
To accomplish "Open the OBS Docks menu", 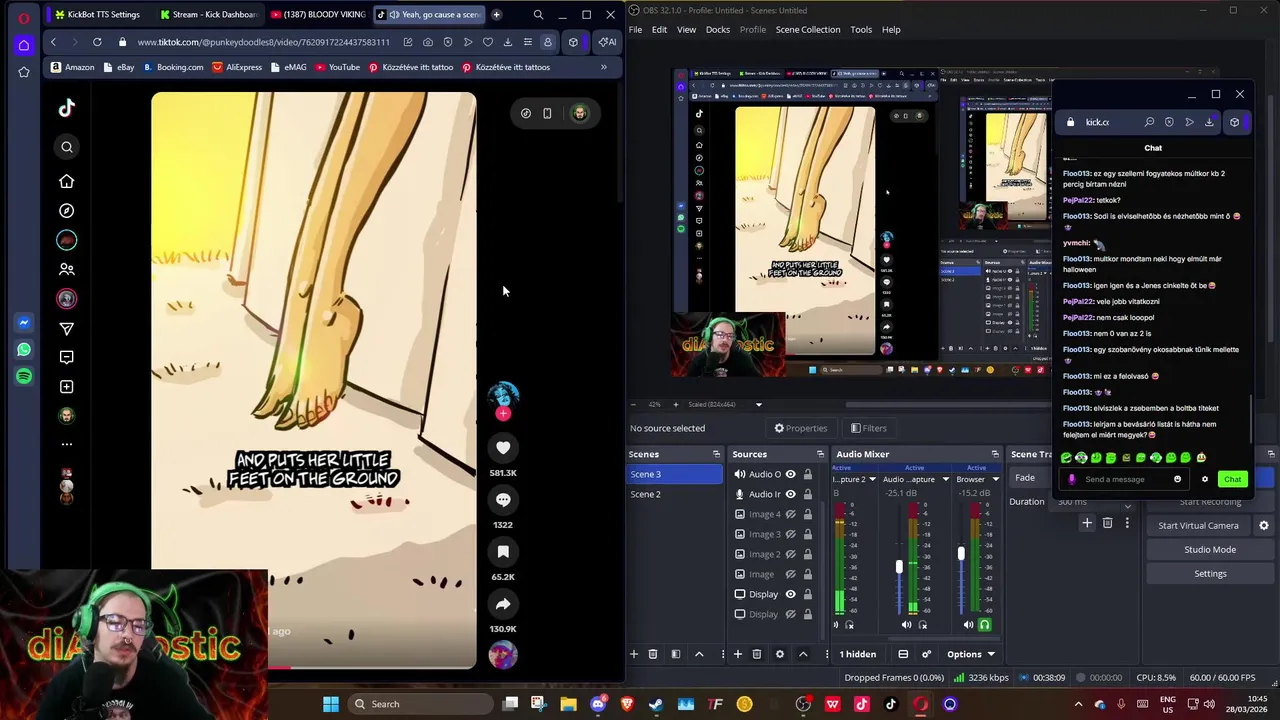I will point(718,29).
